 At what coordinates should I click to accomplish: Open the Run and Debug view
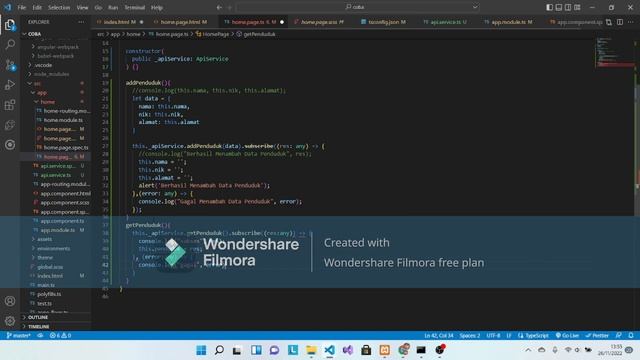(10, 85)
